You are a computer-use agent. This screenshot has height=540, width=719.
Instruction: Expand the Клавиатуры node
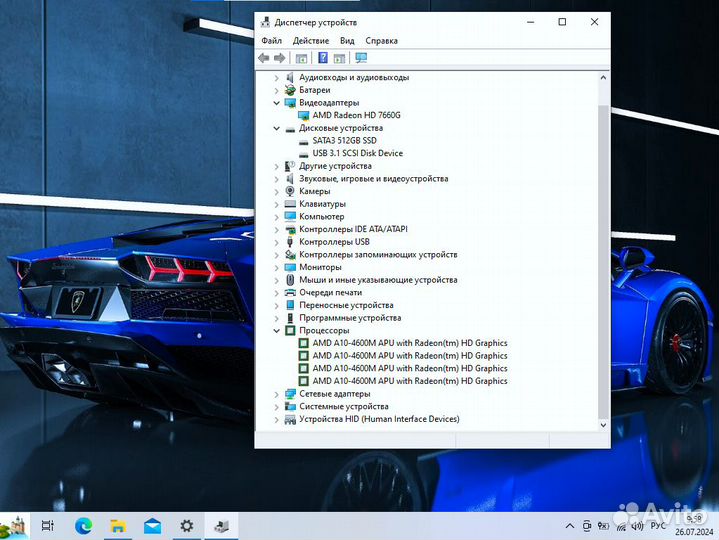(277, 204)
